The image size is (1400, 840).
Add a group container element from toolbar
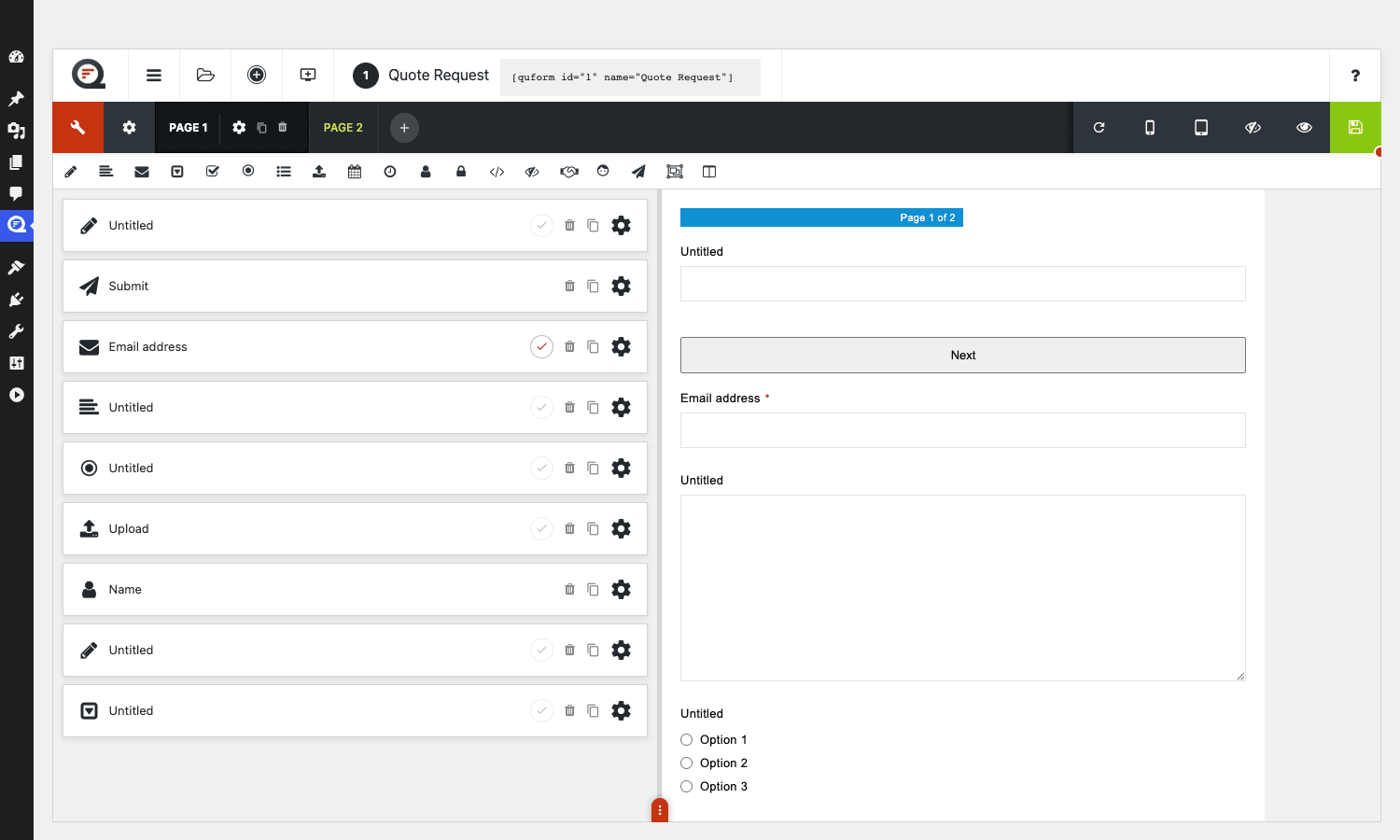674,172
